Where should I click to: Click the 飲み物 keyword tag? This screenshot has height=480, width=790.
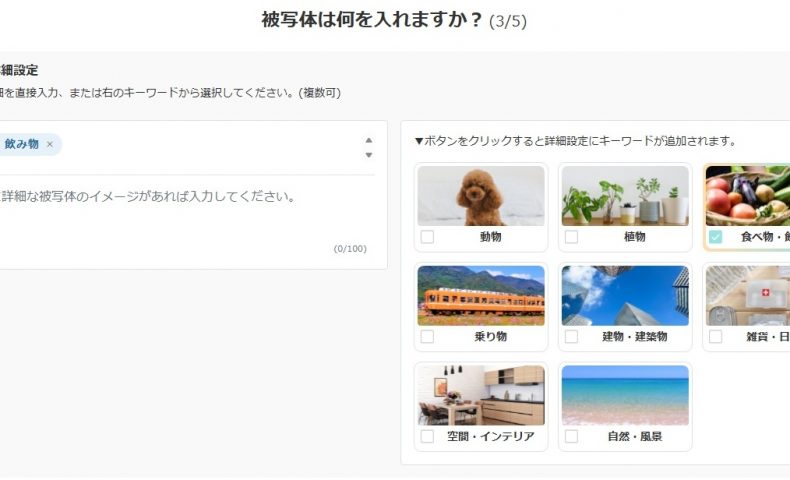pos(22,144)
